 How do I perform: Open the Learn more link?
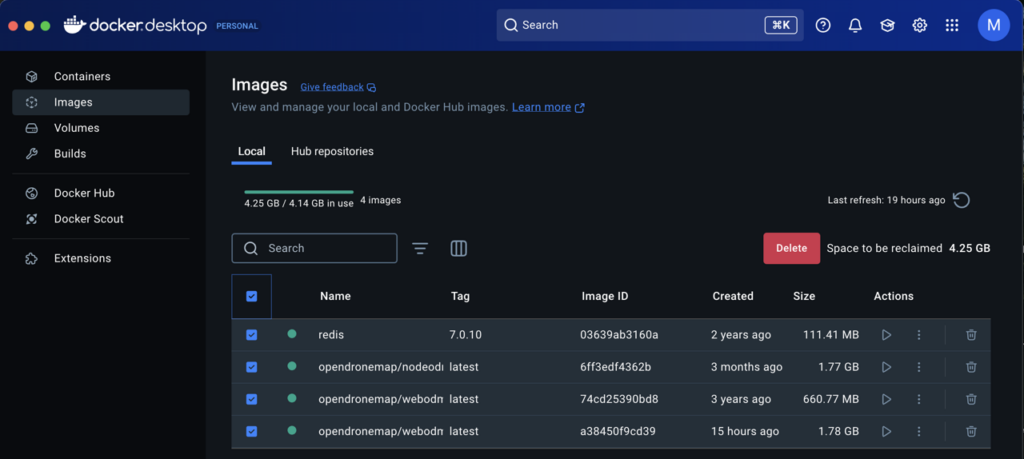pos(548,107)
